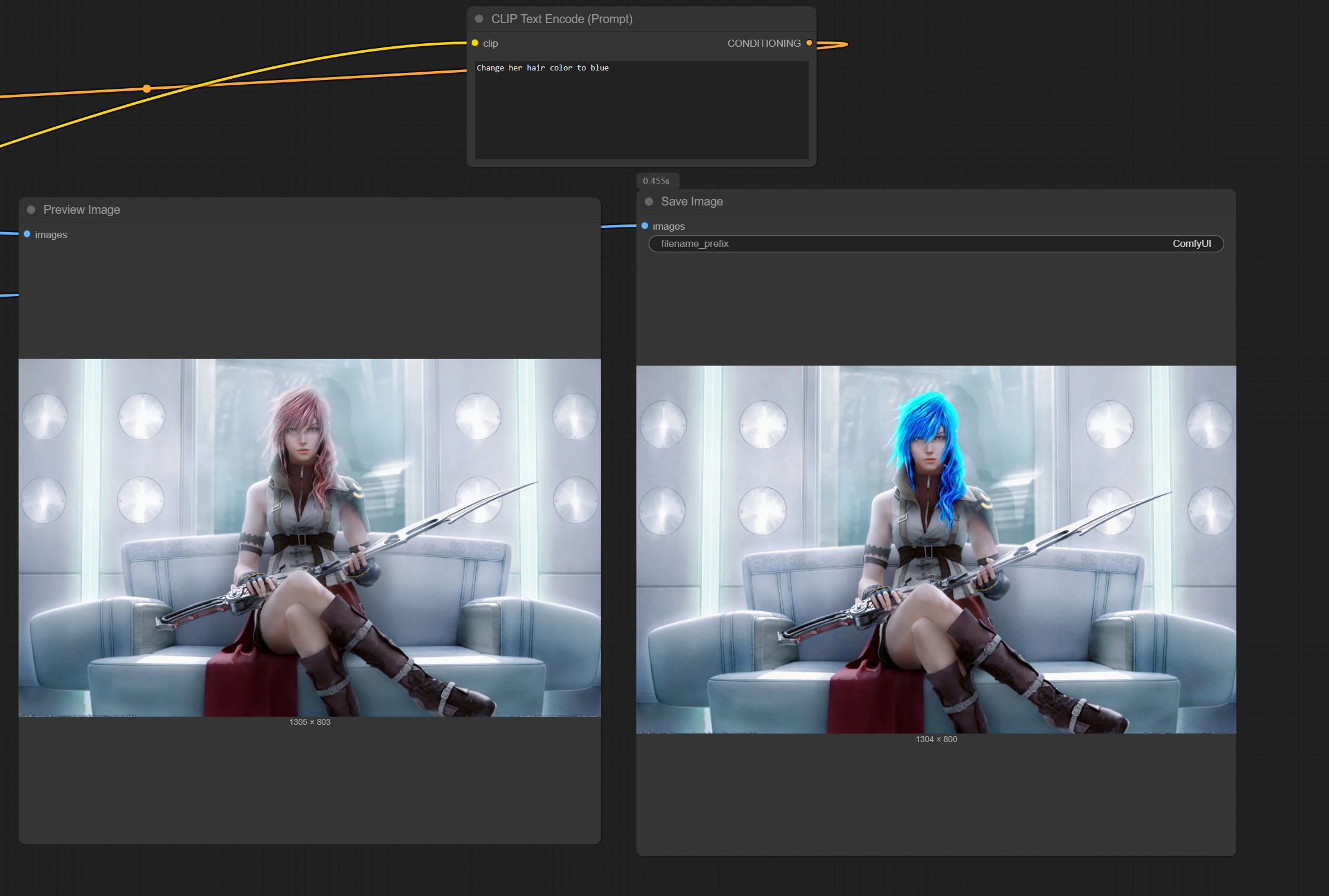Select the CLIP Text Encode (Prompt) title
1329x896 pixels.
562,19
